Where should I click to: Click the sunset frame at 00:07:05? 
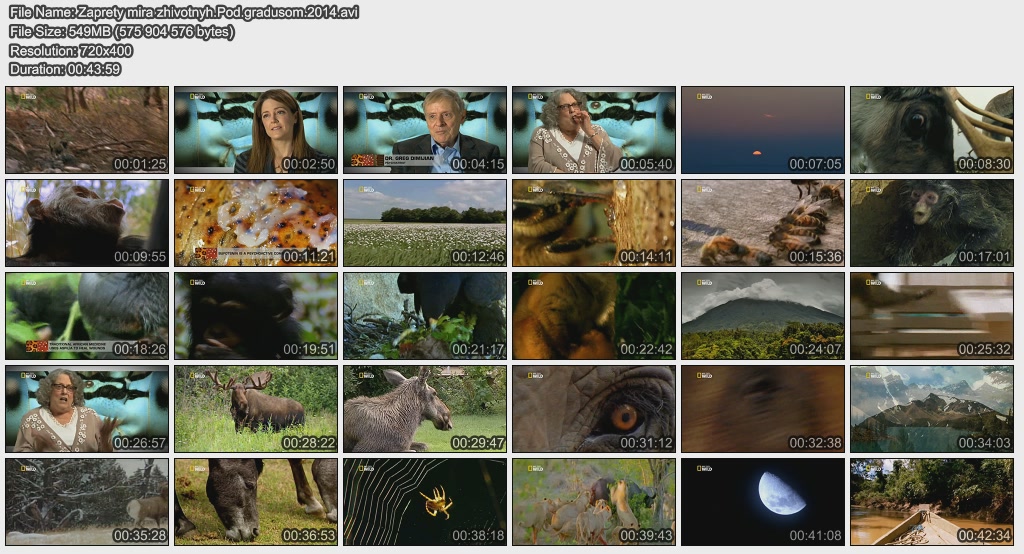point(763,129)
